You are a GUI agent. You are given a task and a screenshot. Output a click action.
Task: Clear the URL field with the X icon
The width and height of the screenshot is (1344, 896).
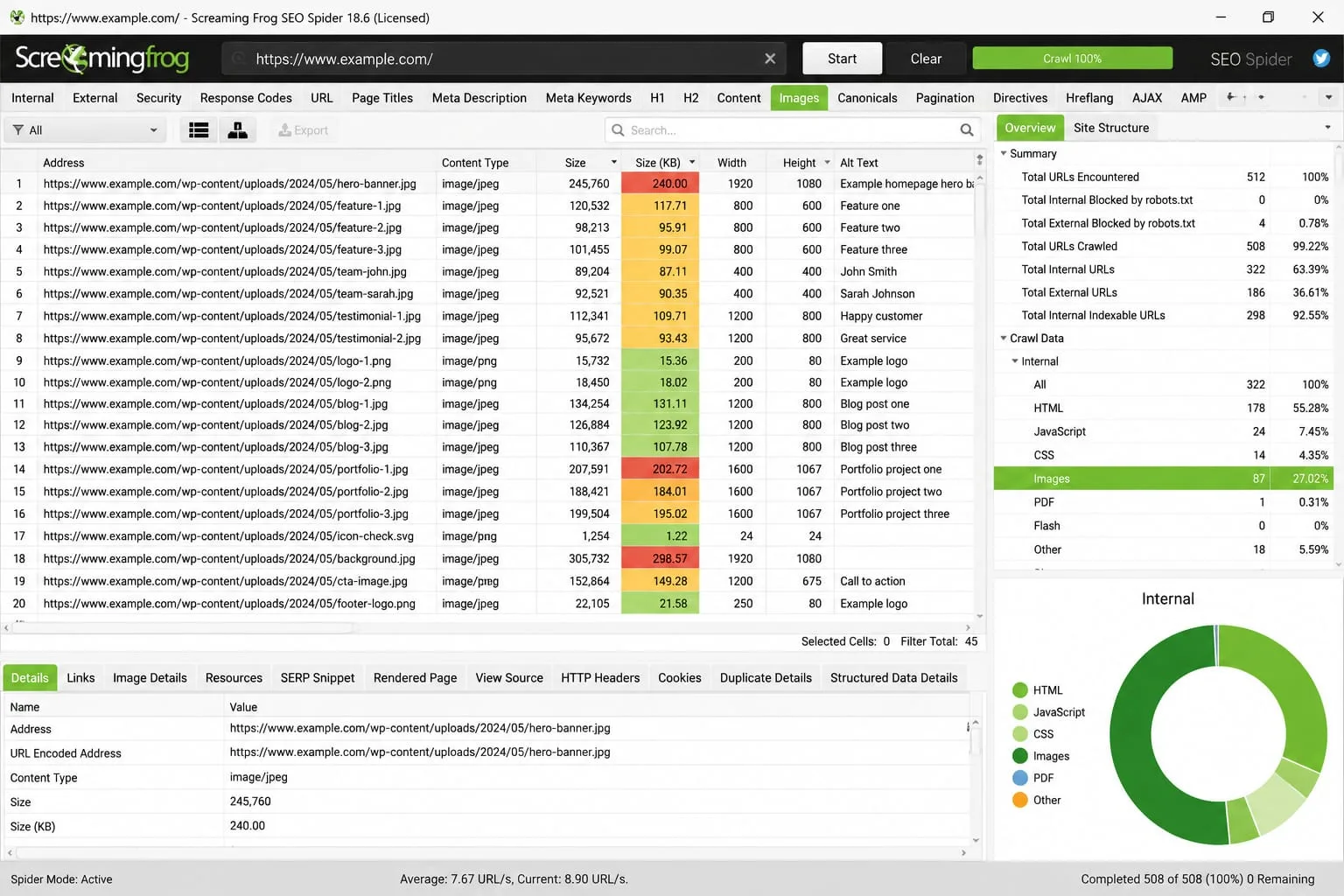[x=770, y=59]
